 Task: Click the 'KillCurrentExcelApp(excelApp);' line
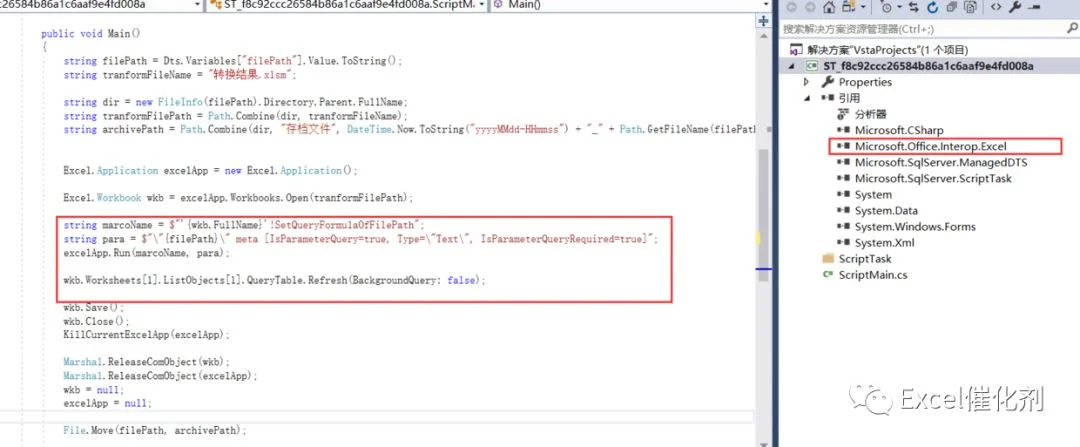(x=146, y=335)
